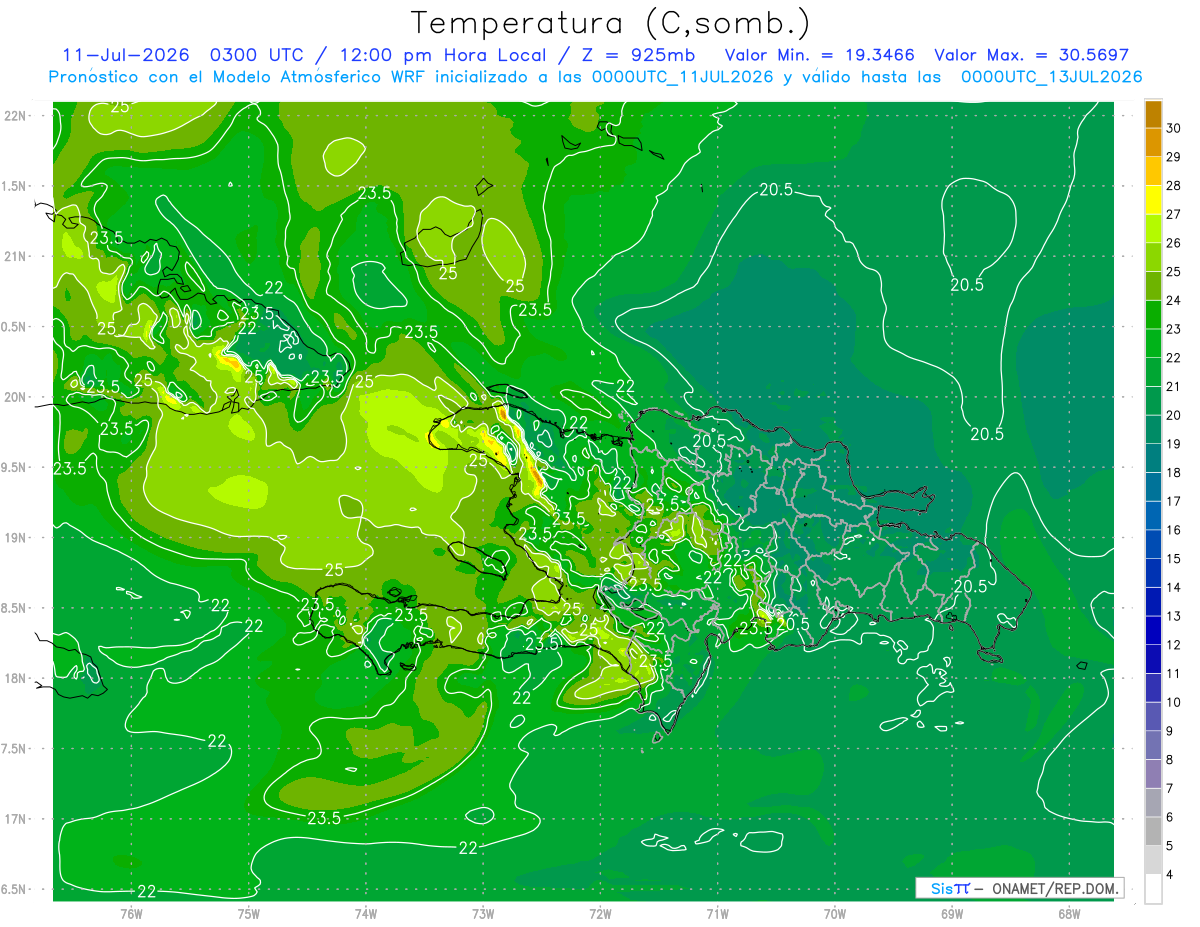Image resolution: width=1200 pixels, height=927 pixels.
Task: Click the '21' label on the color scale
Action: click(1173, 387)
